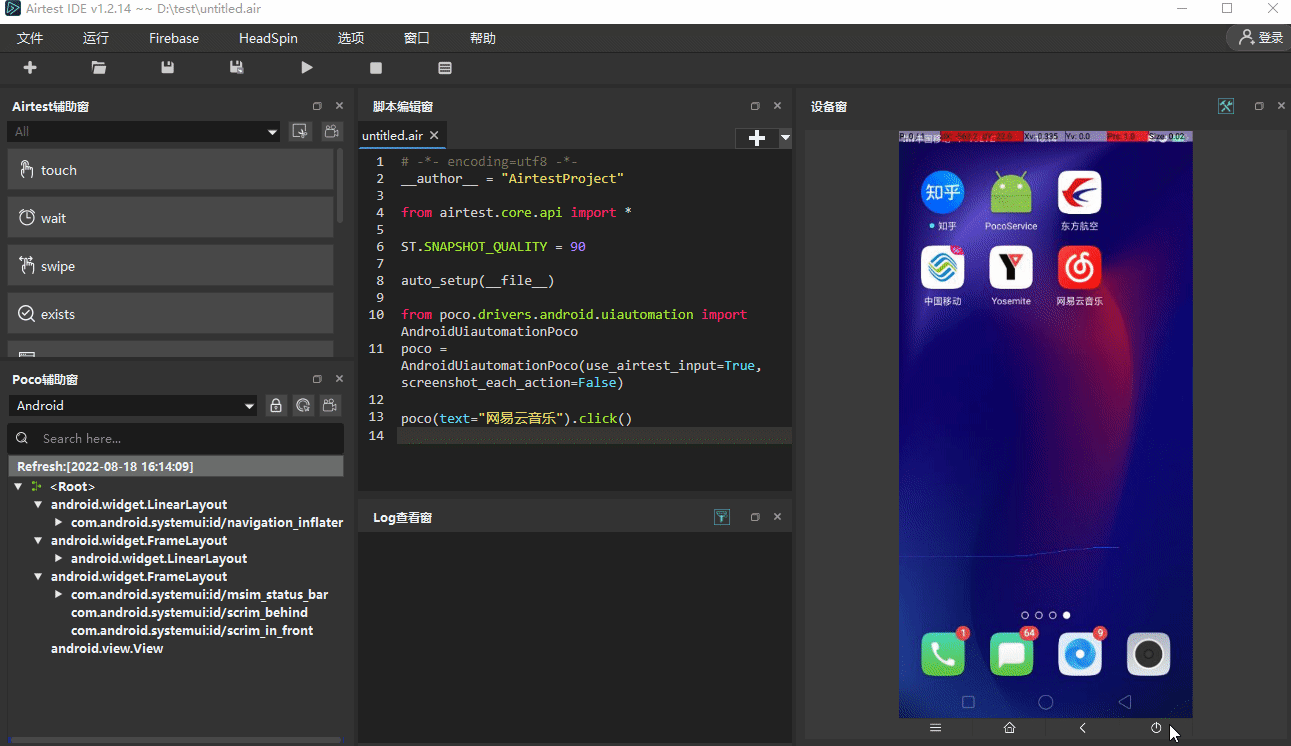Open the 运行 menu
This screenshot has height=746, width=1291.
[x=96, y=38]
